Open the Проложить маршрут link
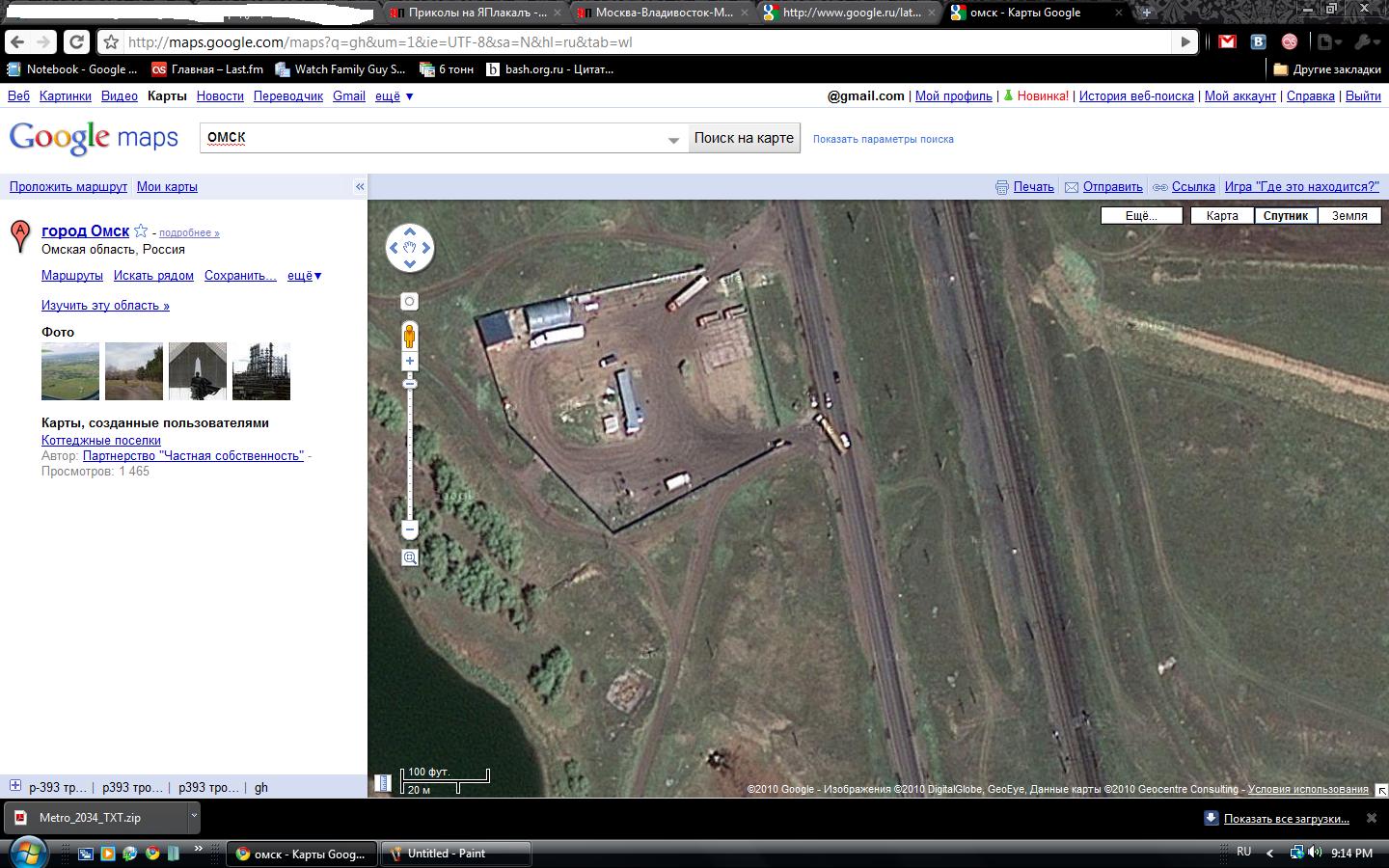1389x868 pixels. pos(68,187)
